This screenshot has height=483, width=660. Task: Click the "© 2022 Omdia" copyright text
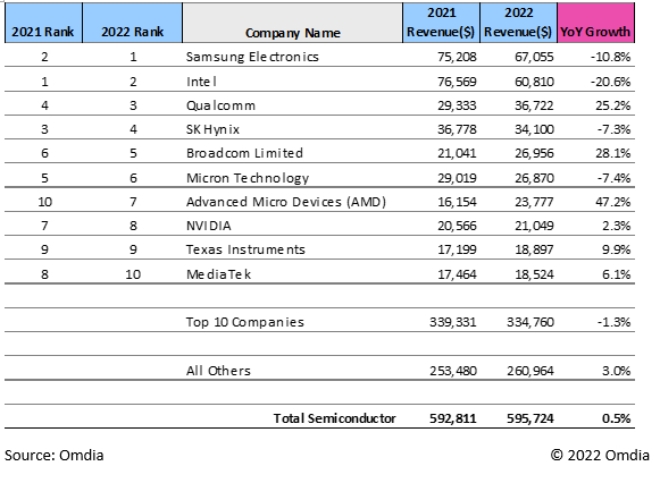(x=600, y=455)
